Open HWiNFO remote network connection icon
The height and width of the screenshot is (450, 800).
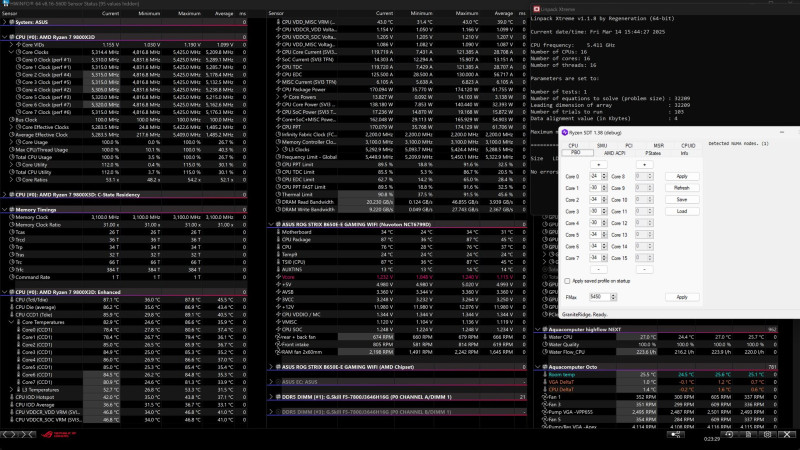[x=676, y=434]
